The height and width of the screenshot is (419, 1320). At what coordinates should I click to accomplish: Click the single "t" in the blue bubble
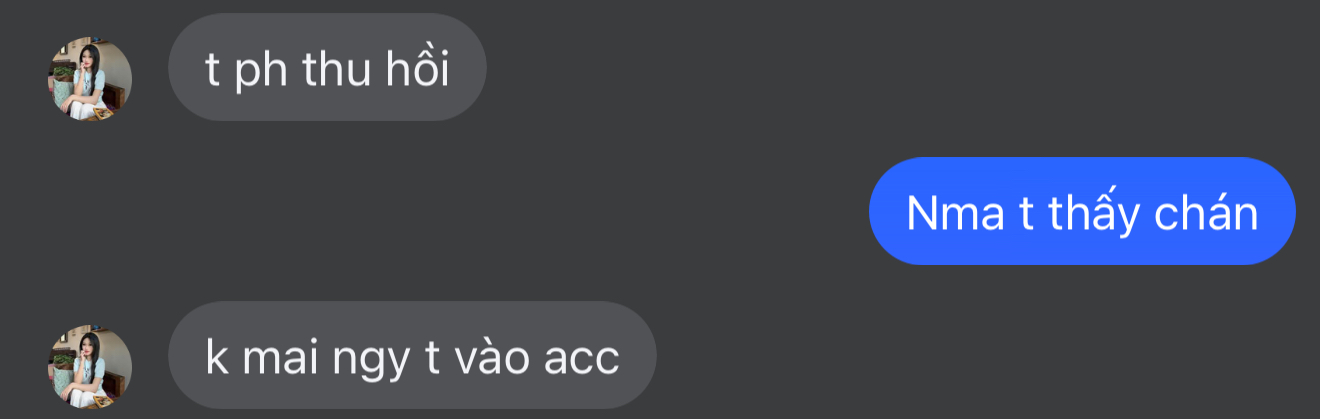coord(1026,214)
